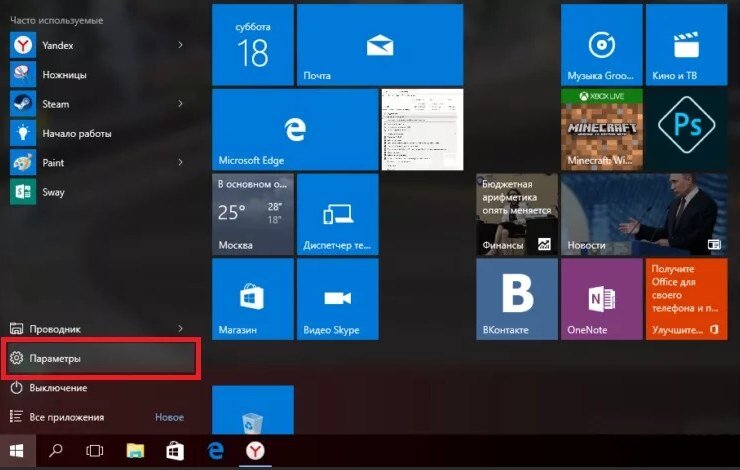Launch the ВКонтакте tile
This screenshot has height=470, width=740.
pos(517,299)
